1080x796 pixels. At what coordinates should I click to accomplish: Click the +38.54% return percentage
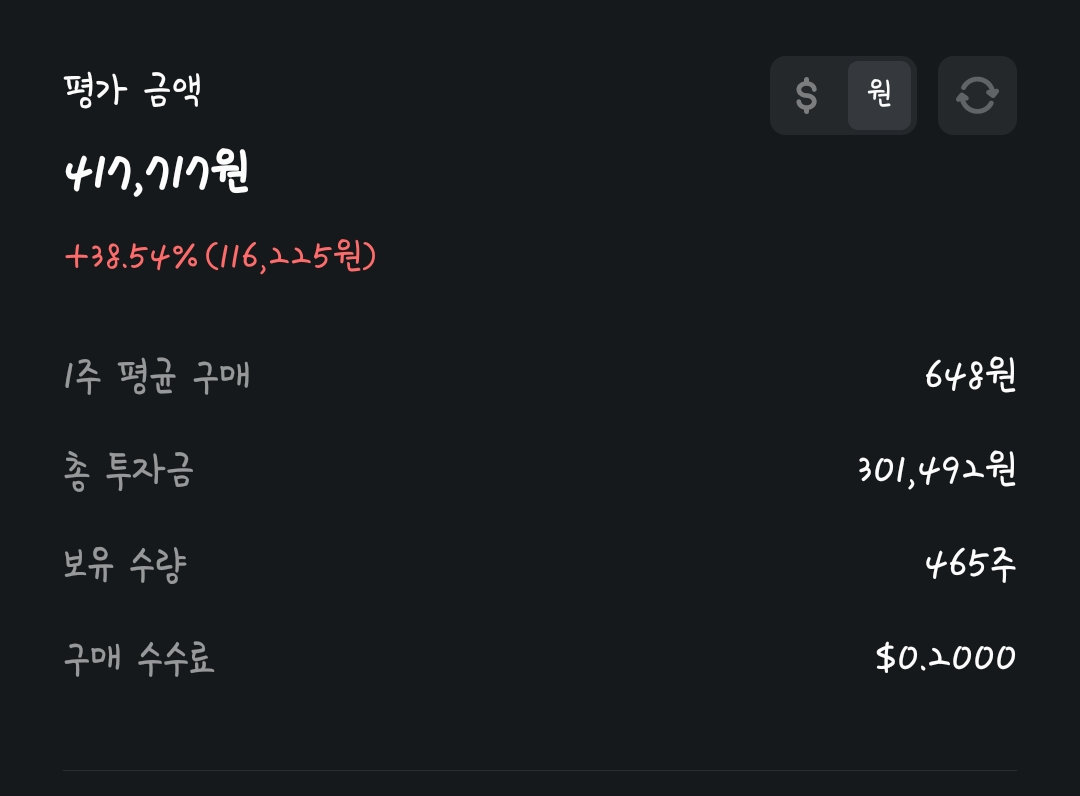point(131,257)
